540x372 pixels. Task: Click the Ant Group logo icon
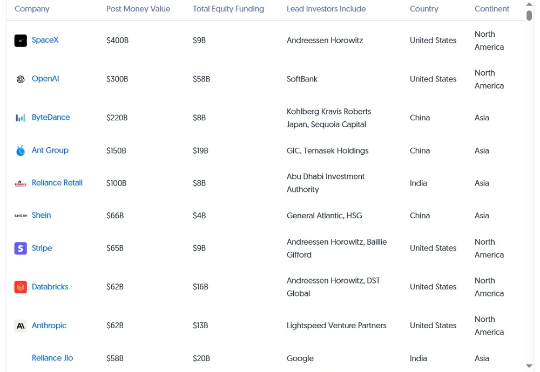click(20, 151)
